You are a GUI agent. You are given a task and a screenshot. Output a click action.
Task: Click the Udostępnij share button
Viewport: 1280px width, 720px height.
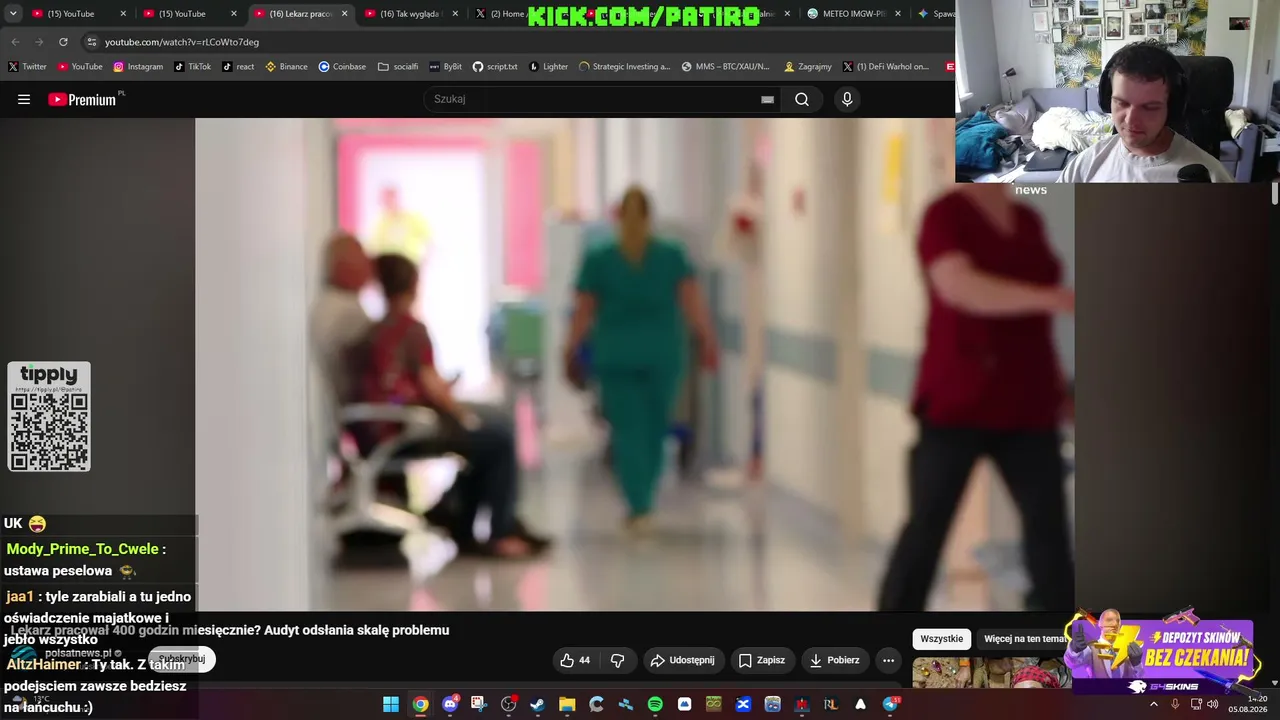coord(682,660)
